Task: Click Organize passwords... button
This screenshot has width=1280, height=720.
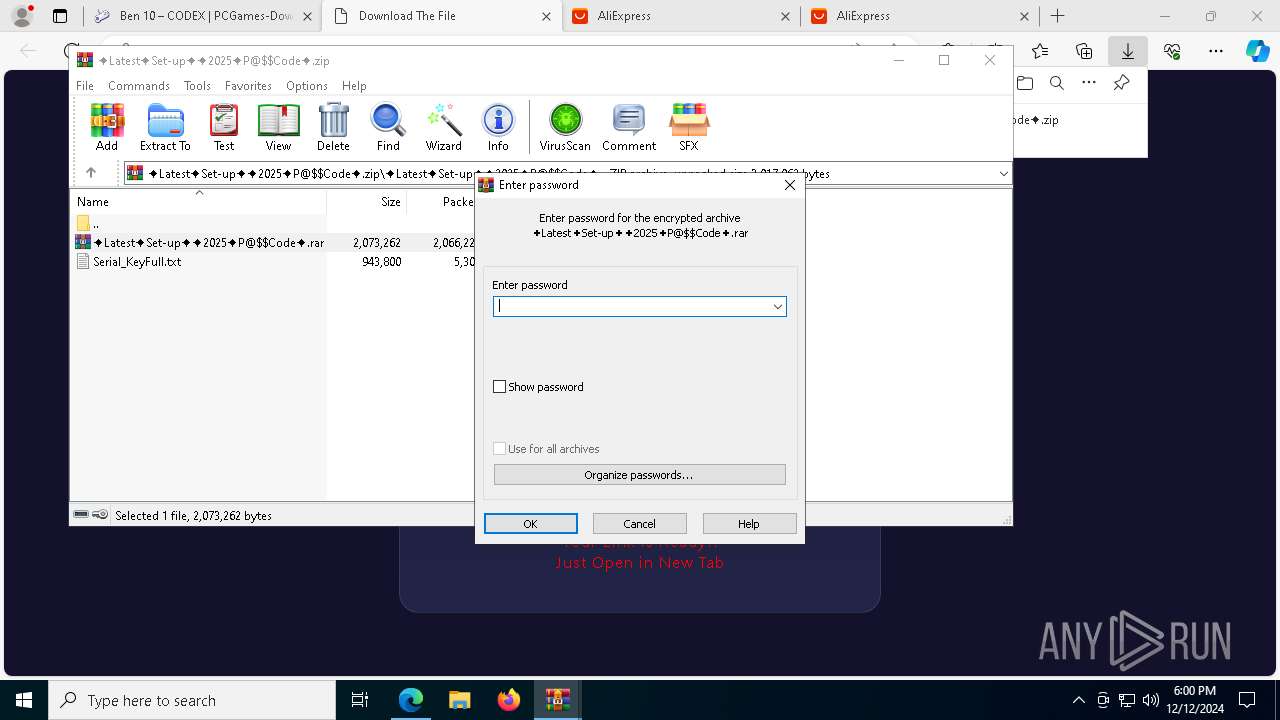Action: point(639,474)
